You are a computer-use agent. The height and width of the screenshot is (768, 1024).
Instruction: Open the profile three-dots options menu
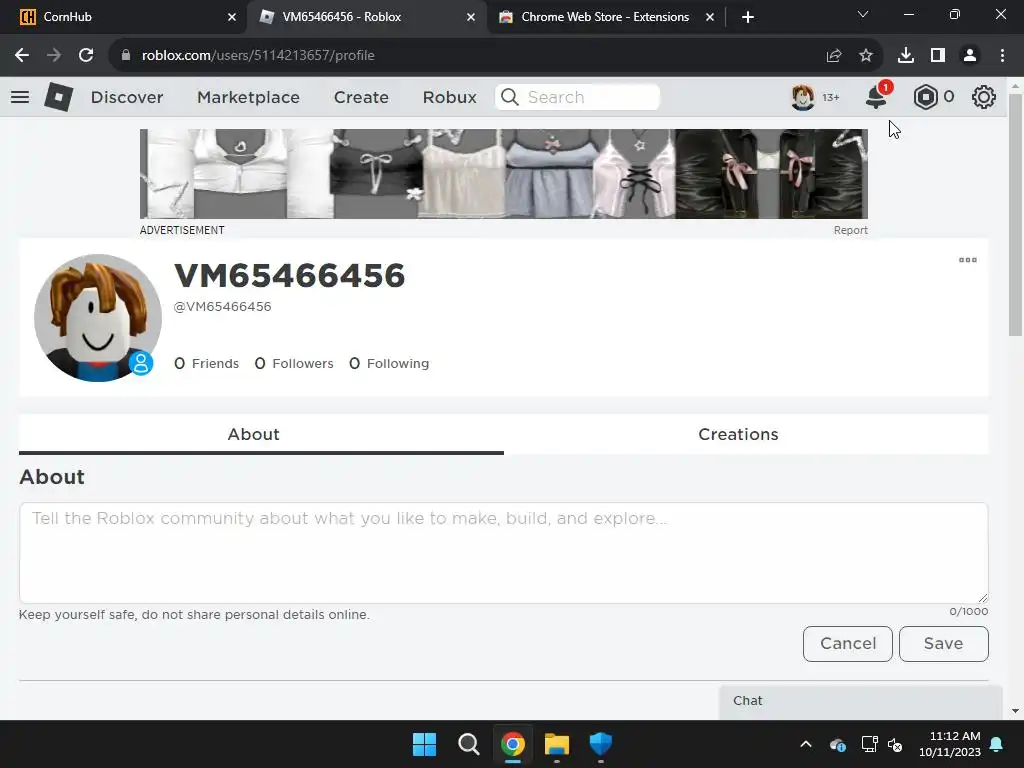coord(968,260)
